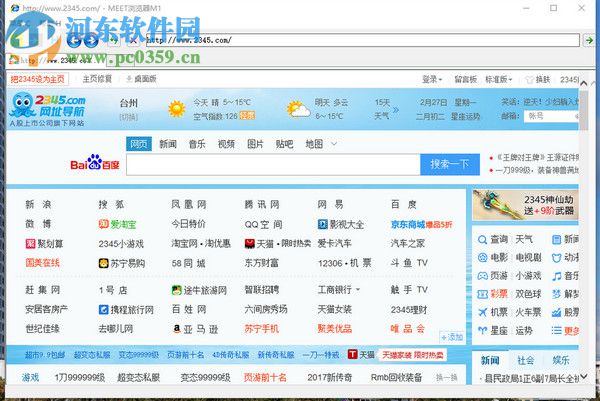Click the 彩票 lottery icon
Screen dimensions: 600x401
point(482,294)
